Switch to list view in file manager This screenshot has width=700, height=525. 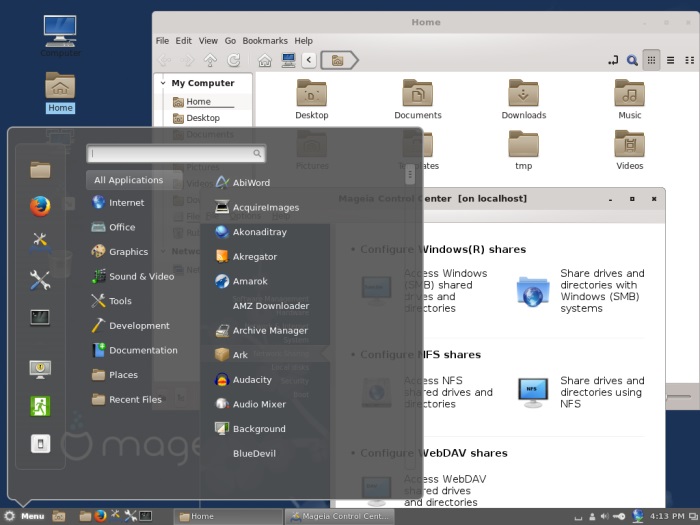coord(671,60)
